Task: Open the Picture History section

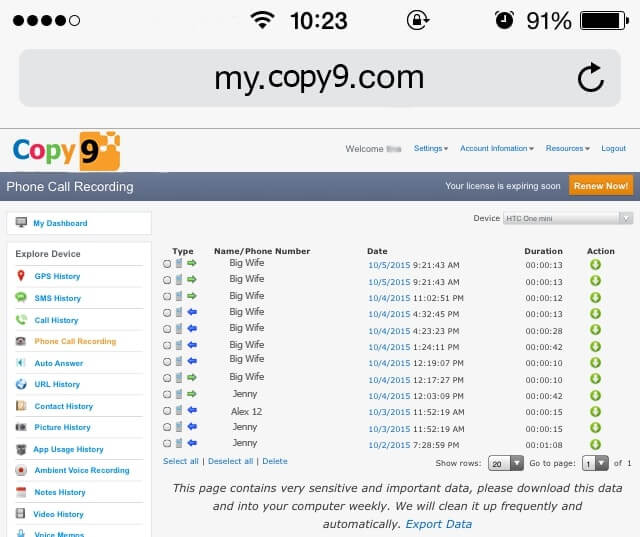Action: [x=62, y=427]
